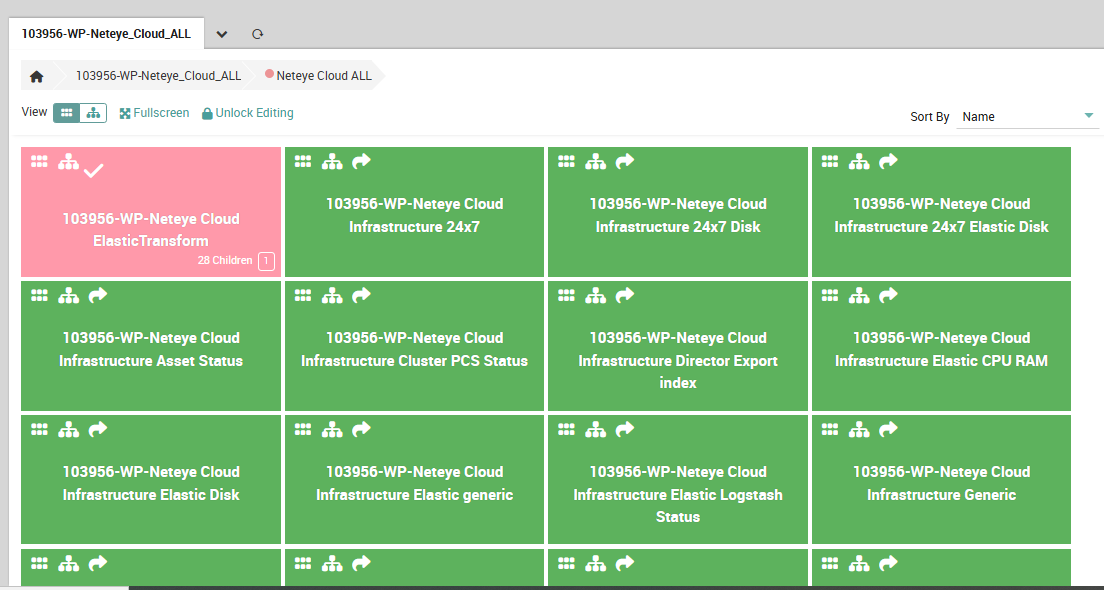Unlock Editing for this dashboard

coord(248,113)
